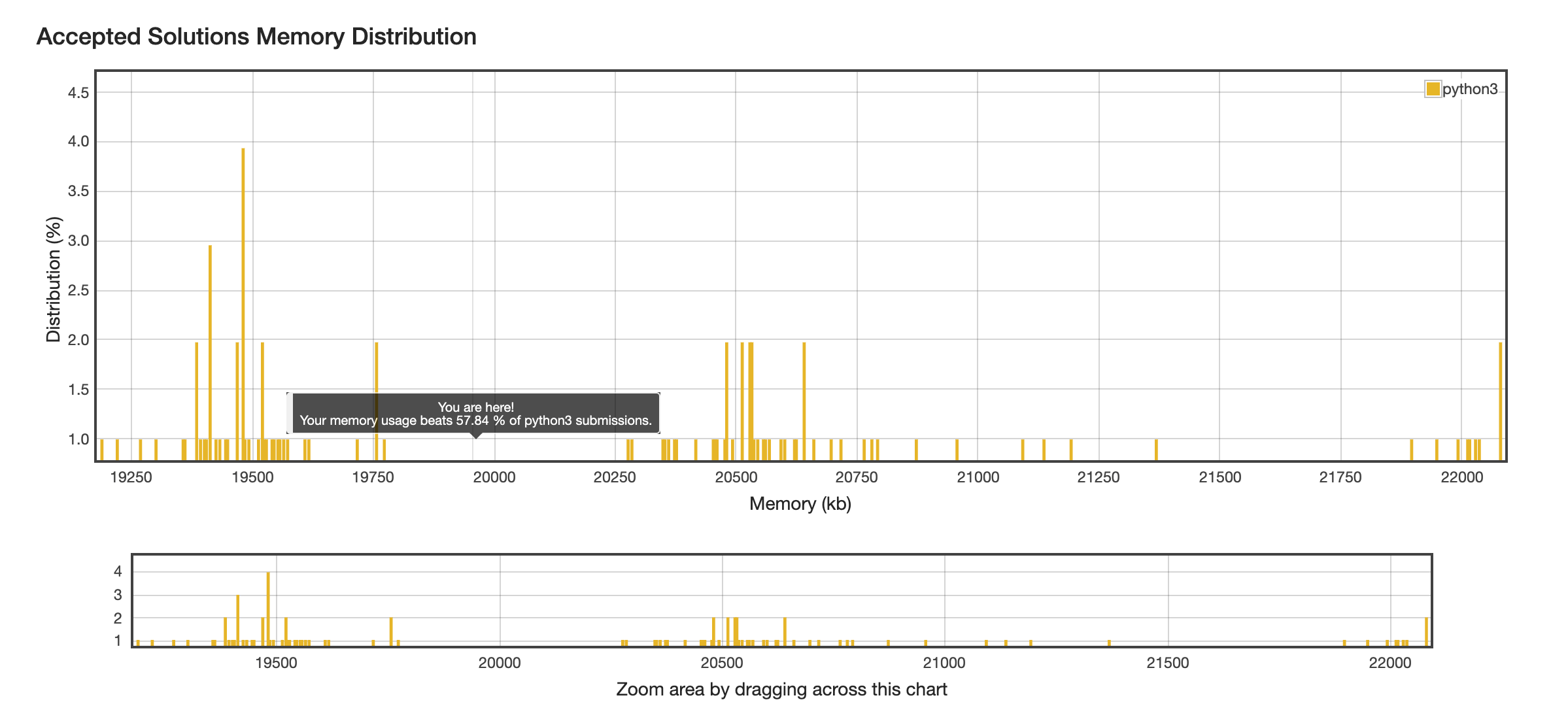Click the 22000 tick label under the overview chart
1568x719 pixels.
tap(1390, 663)
